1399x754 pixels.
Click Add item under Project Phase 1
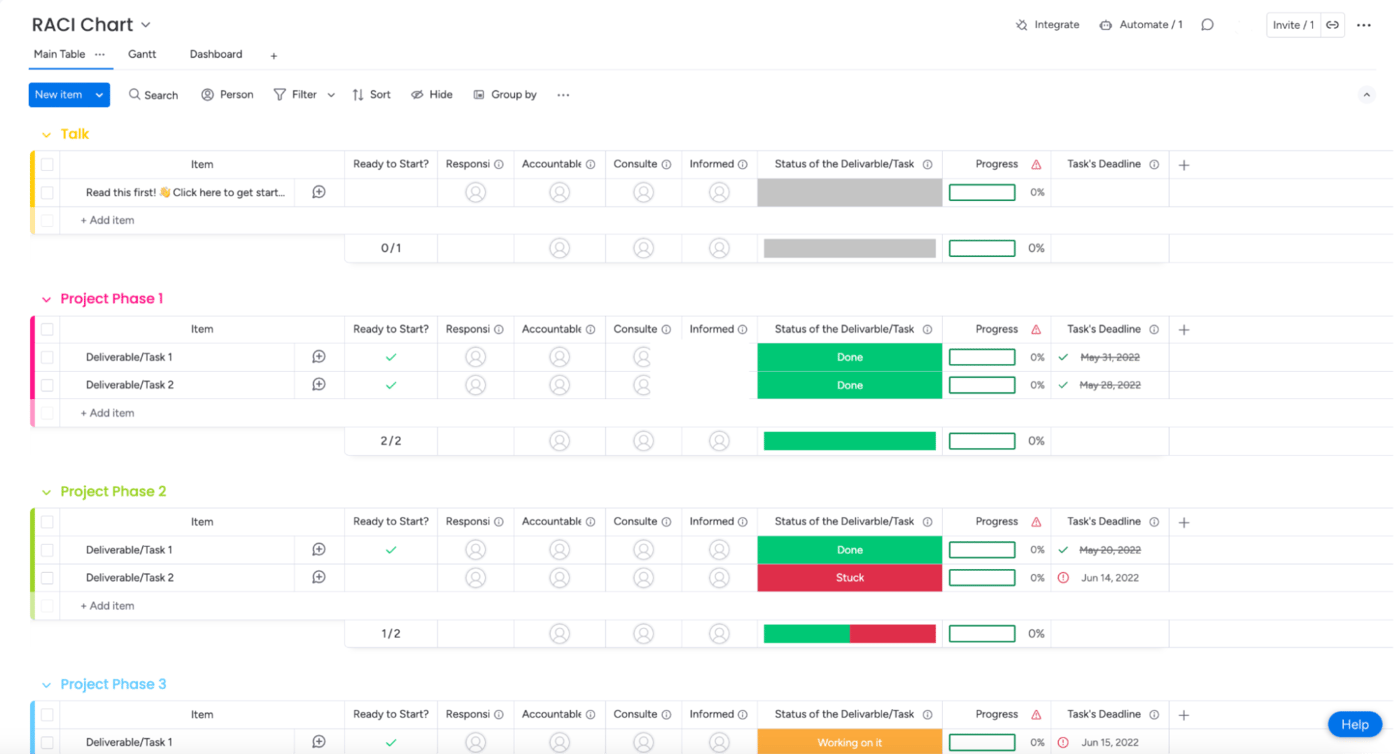coord(106,412)
